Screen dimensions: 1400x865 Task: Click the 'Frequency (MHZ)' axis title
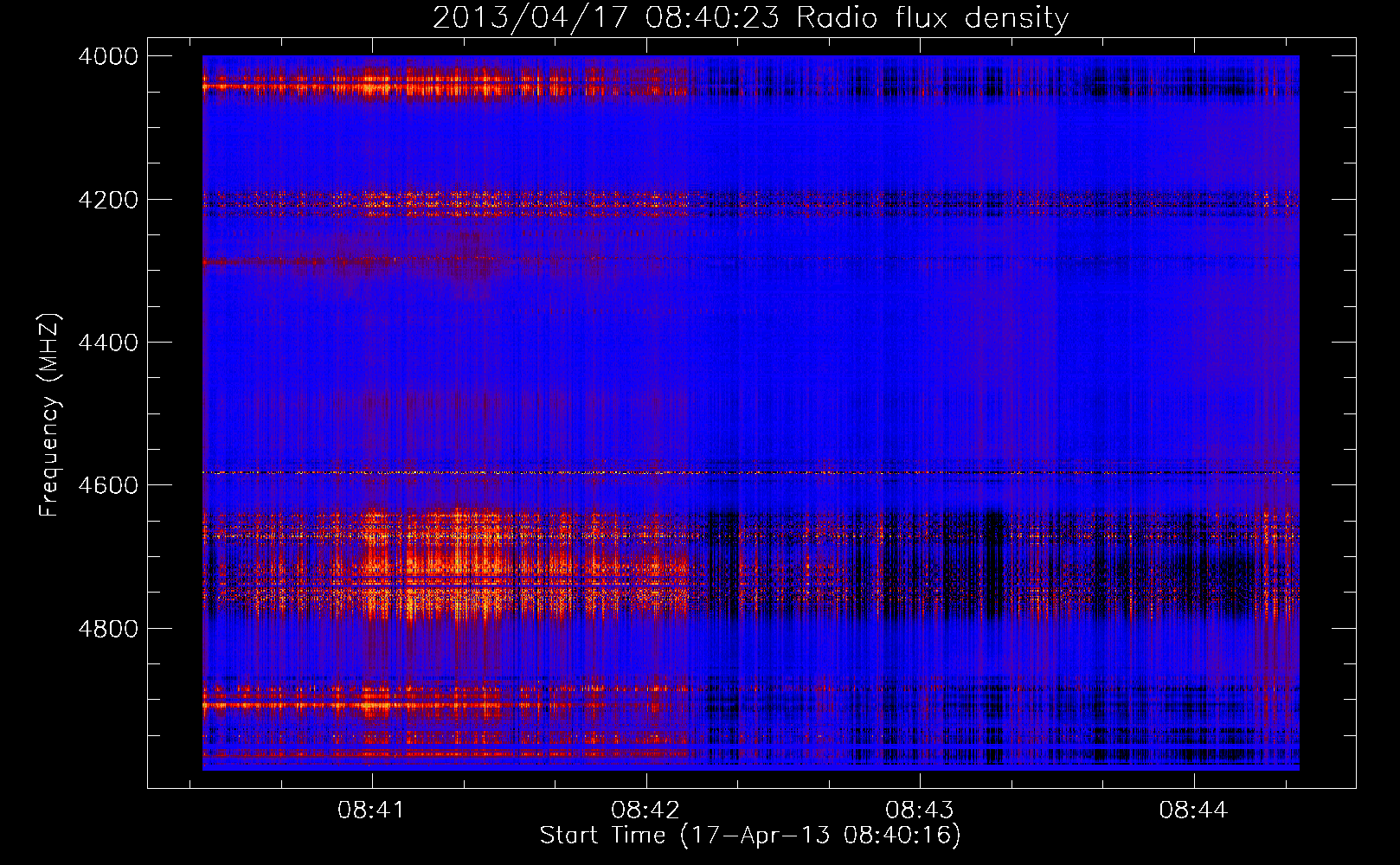pyautogui.click(x=50, y=415)
